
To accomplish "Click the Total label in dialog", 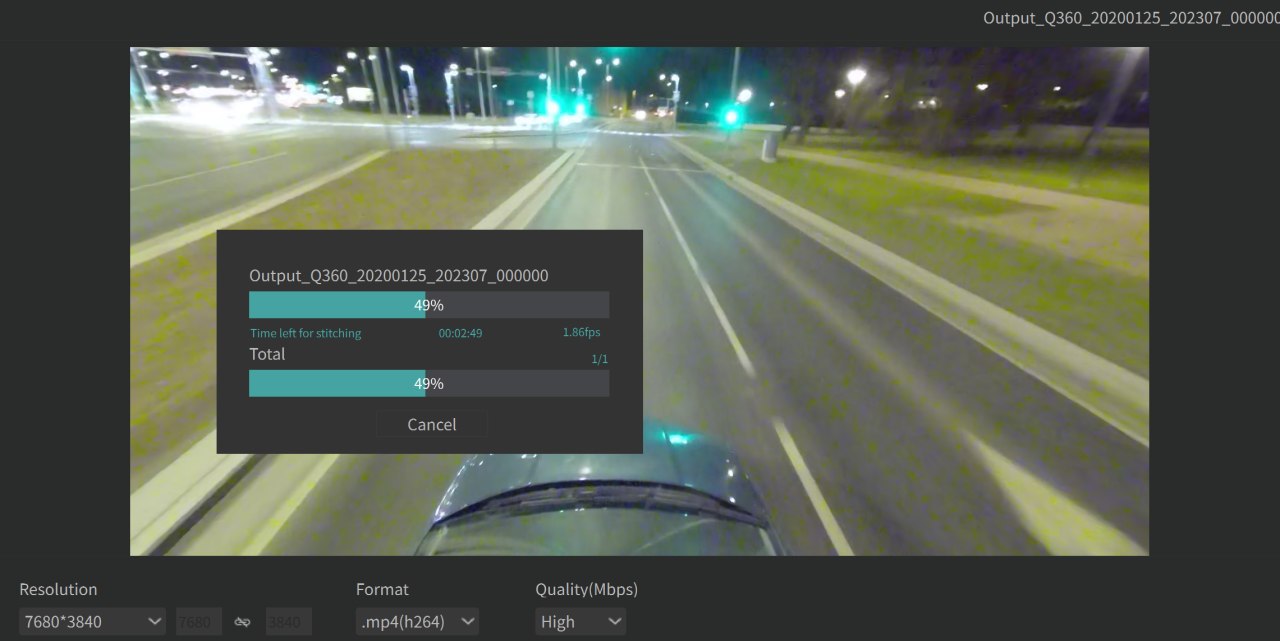I will pyautogui.click(x=267, y=354).
